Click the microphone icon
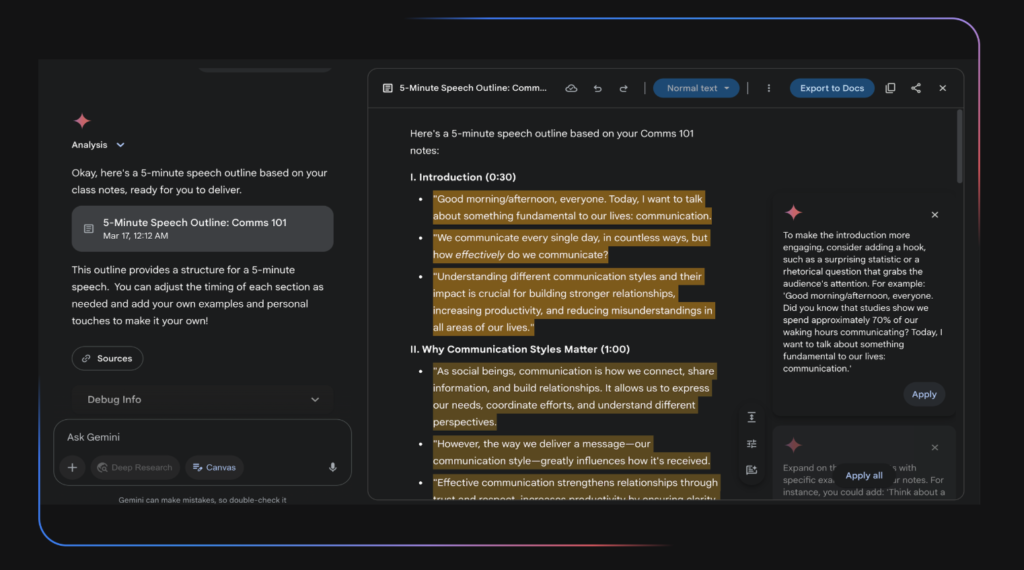The image size is (1024, 570). click(332, 467)
